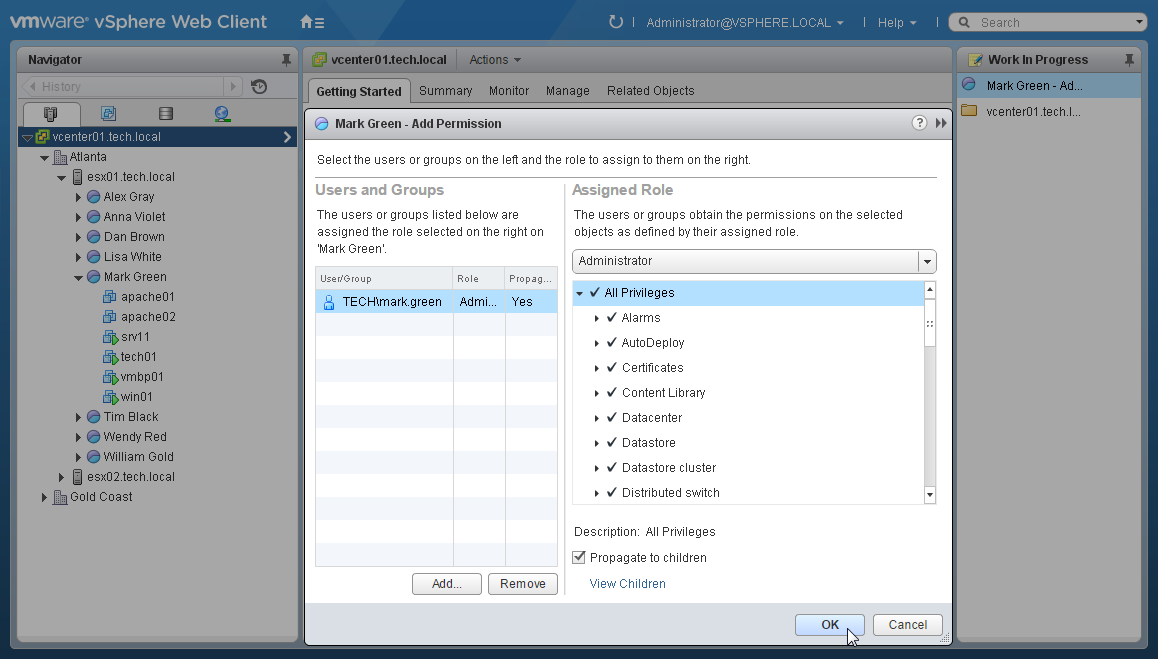The image size is (1158, 659).
Task: Expand the esx02.tech.local host node
Action: [61, 477]
